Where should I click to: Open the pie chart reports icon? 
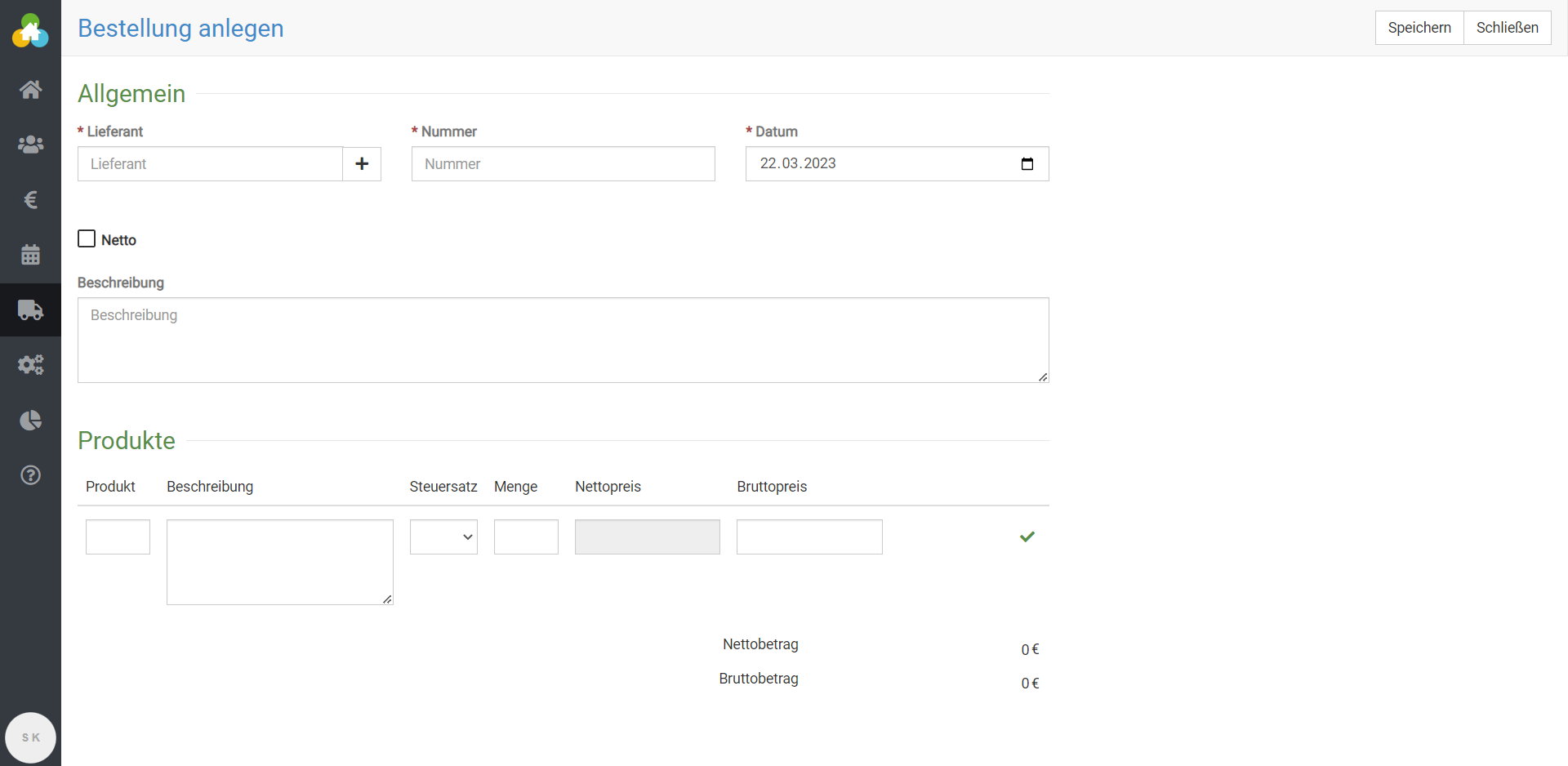[x=30, y=421]
